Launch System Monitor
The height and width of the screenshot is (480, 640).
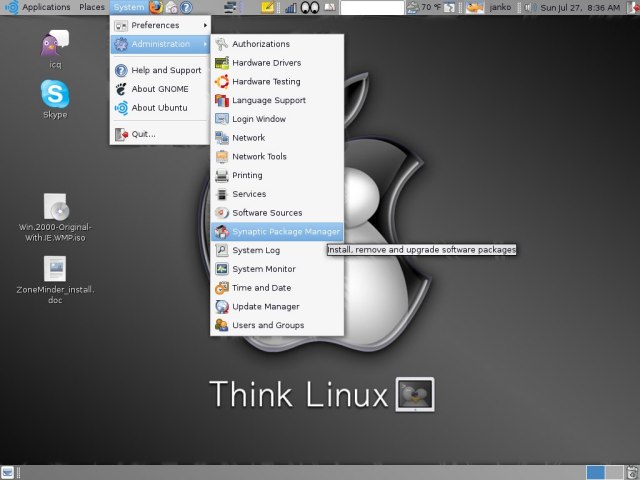coord(277,269)
